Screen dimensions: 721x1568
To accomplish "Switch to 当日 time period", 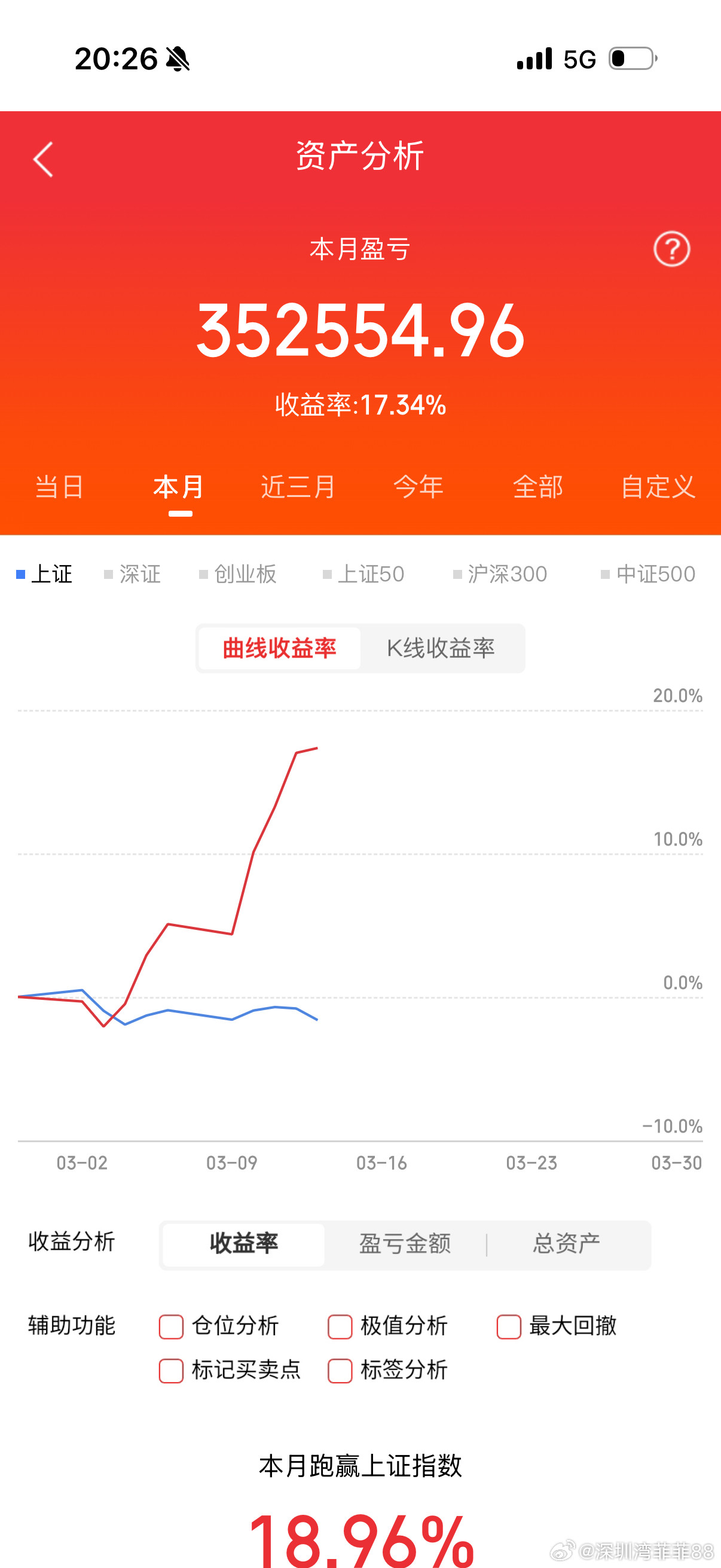I will click(x=59, y=487).
